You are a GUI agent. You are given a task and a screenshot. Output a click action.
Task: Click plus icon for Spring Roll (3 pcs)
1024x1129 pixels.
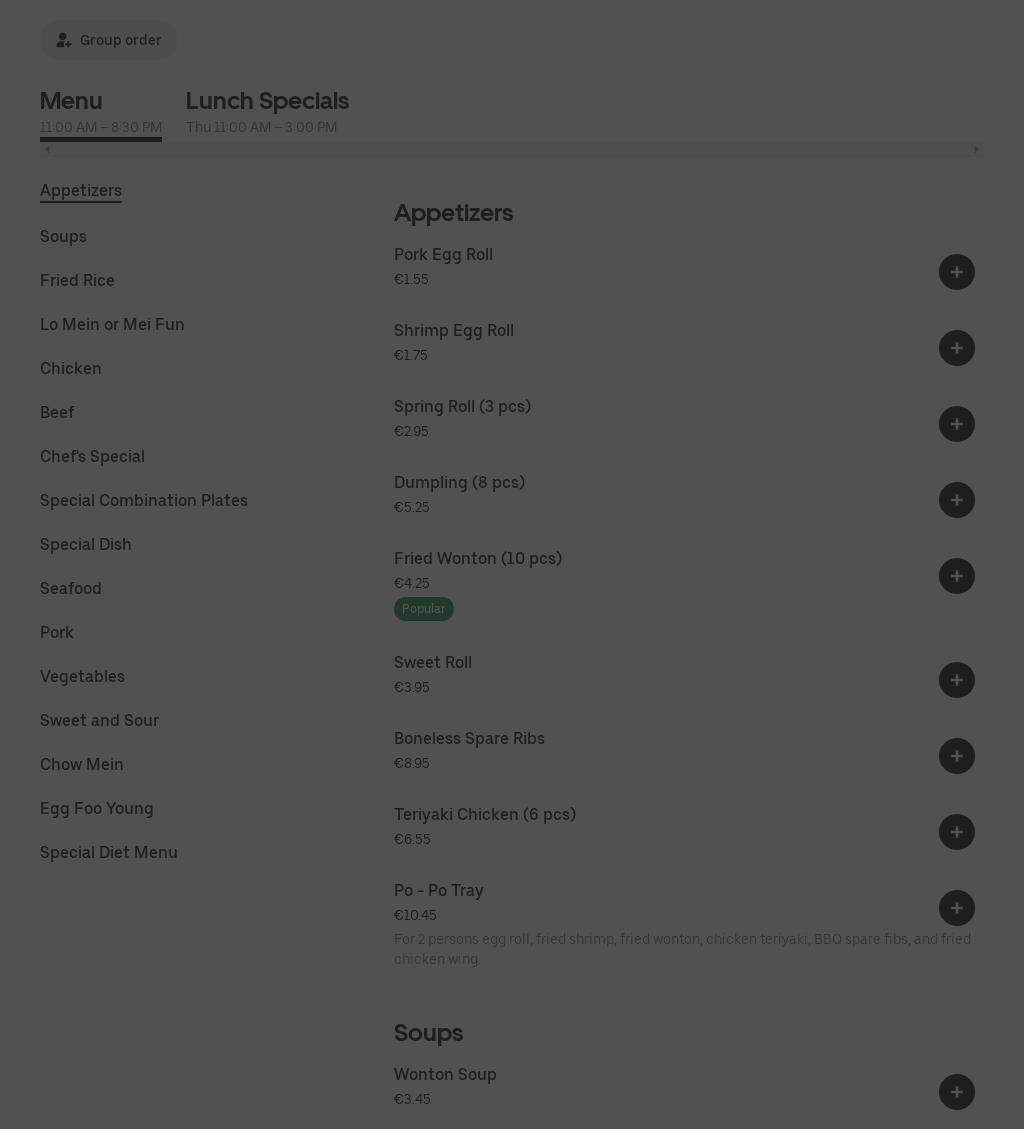(x=956, y=424)
